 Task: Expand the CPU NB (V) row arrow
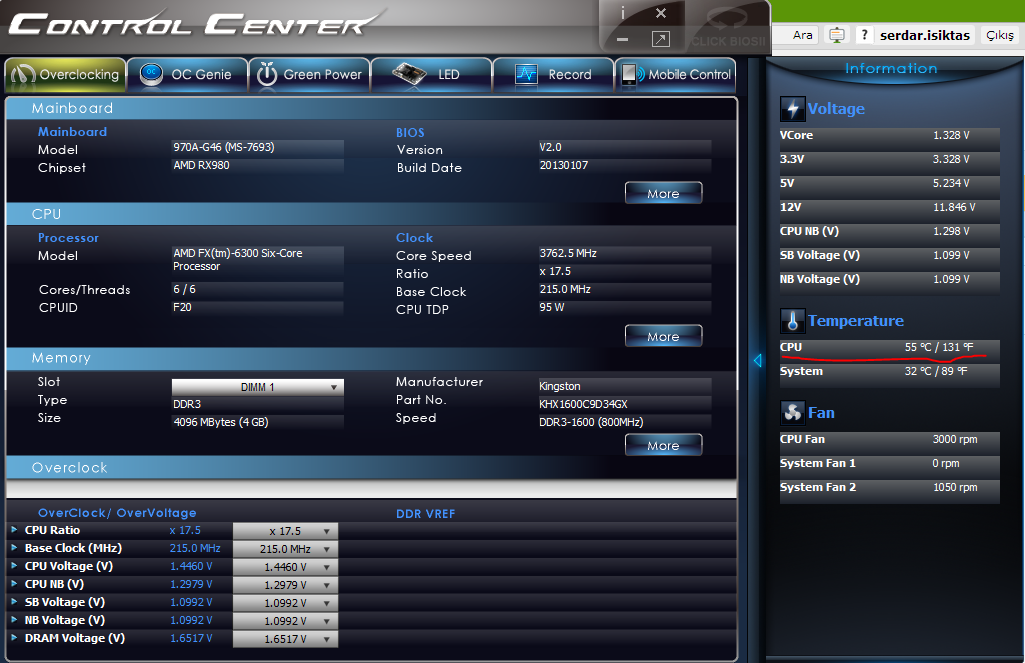tap(14, 584)
